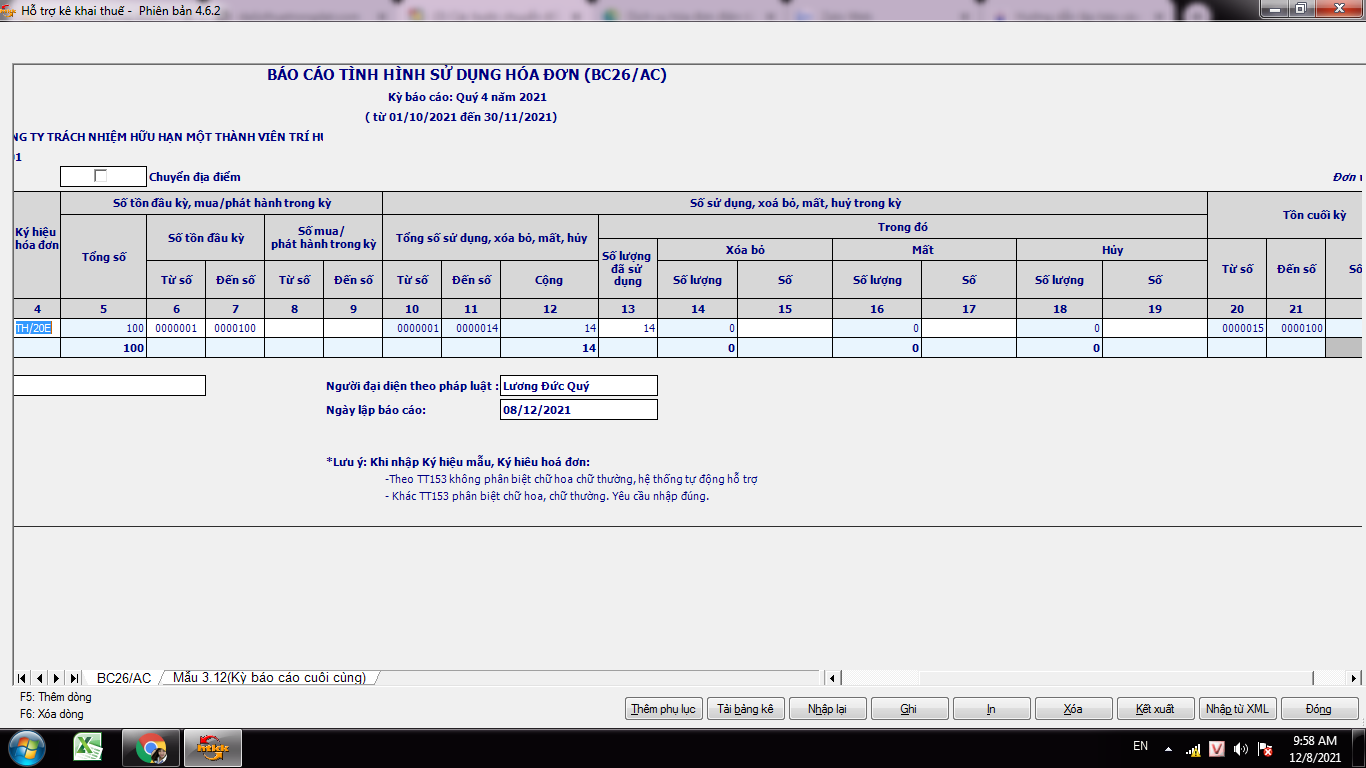Screen dimensions: 1366x768
Task: Jump to first sheet tab arrow
Action: (x=22, y=678)
